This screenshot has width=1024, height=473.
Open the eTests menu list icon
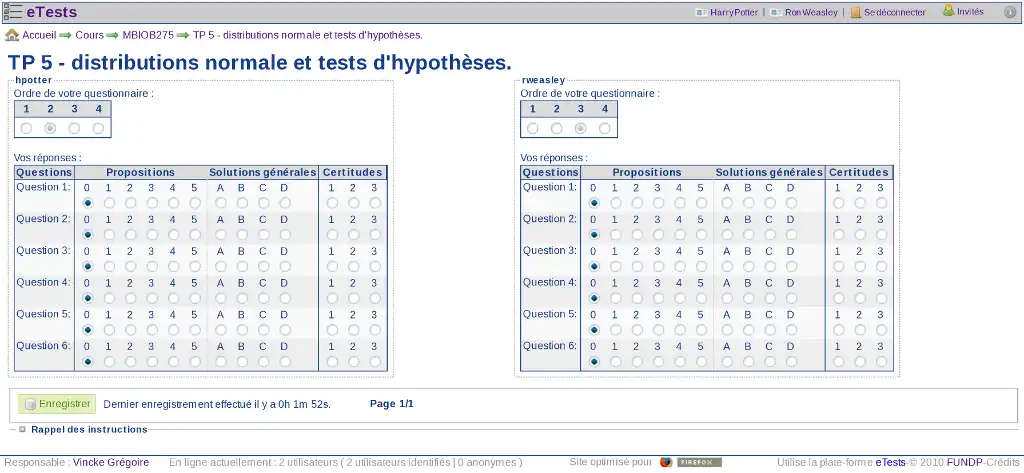12,12
